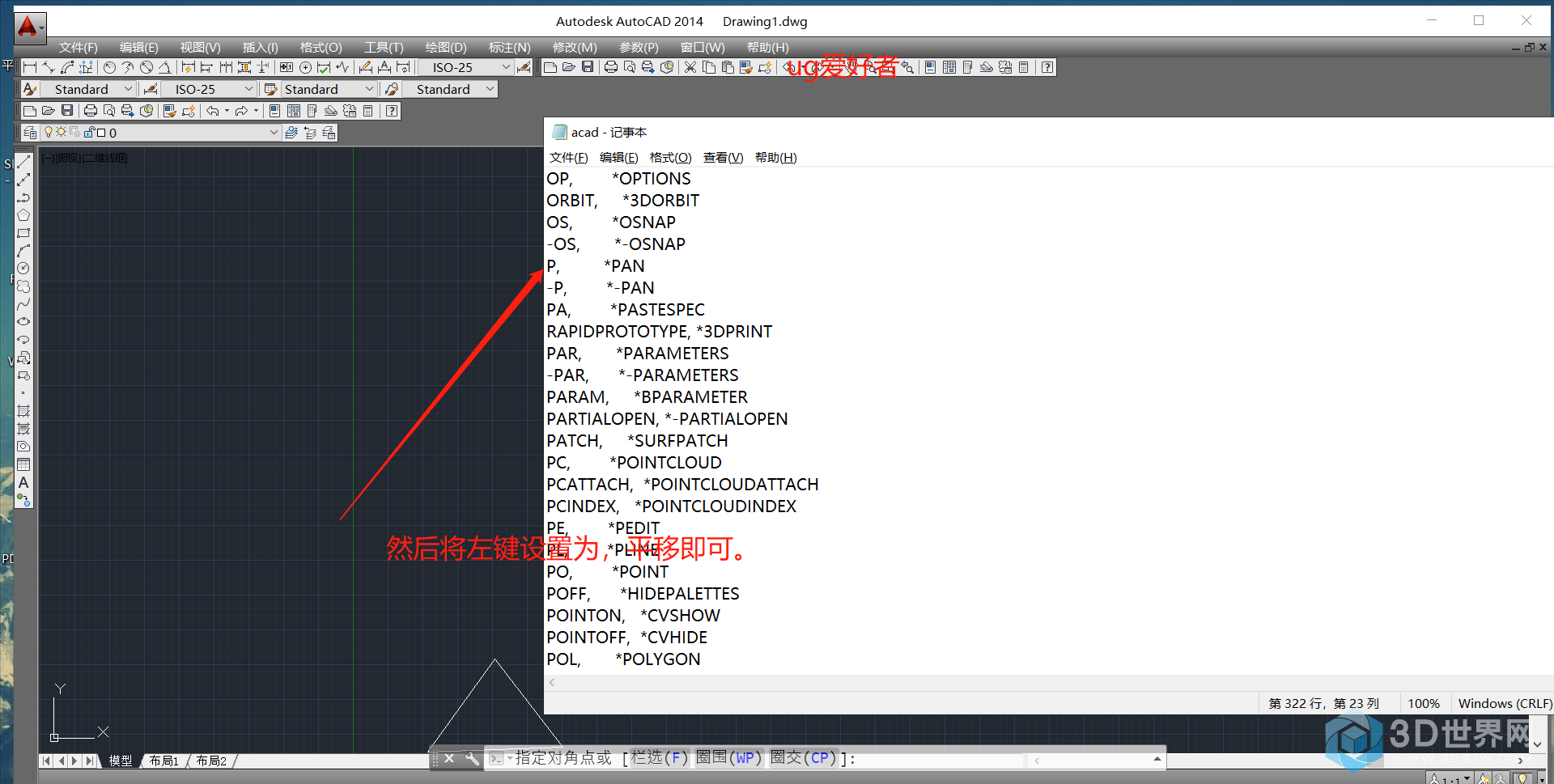Select the Rectangle draw tool
This screenshot has width=1554, height=784.
(x=23, y=233)
